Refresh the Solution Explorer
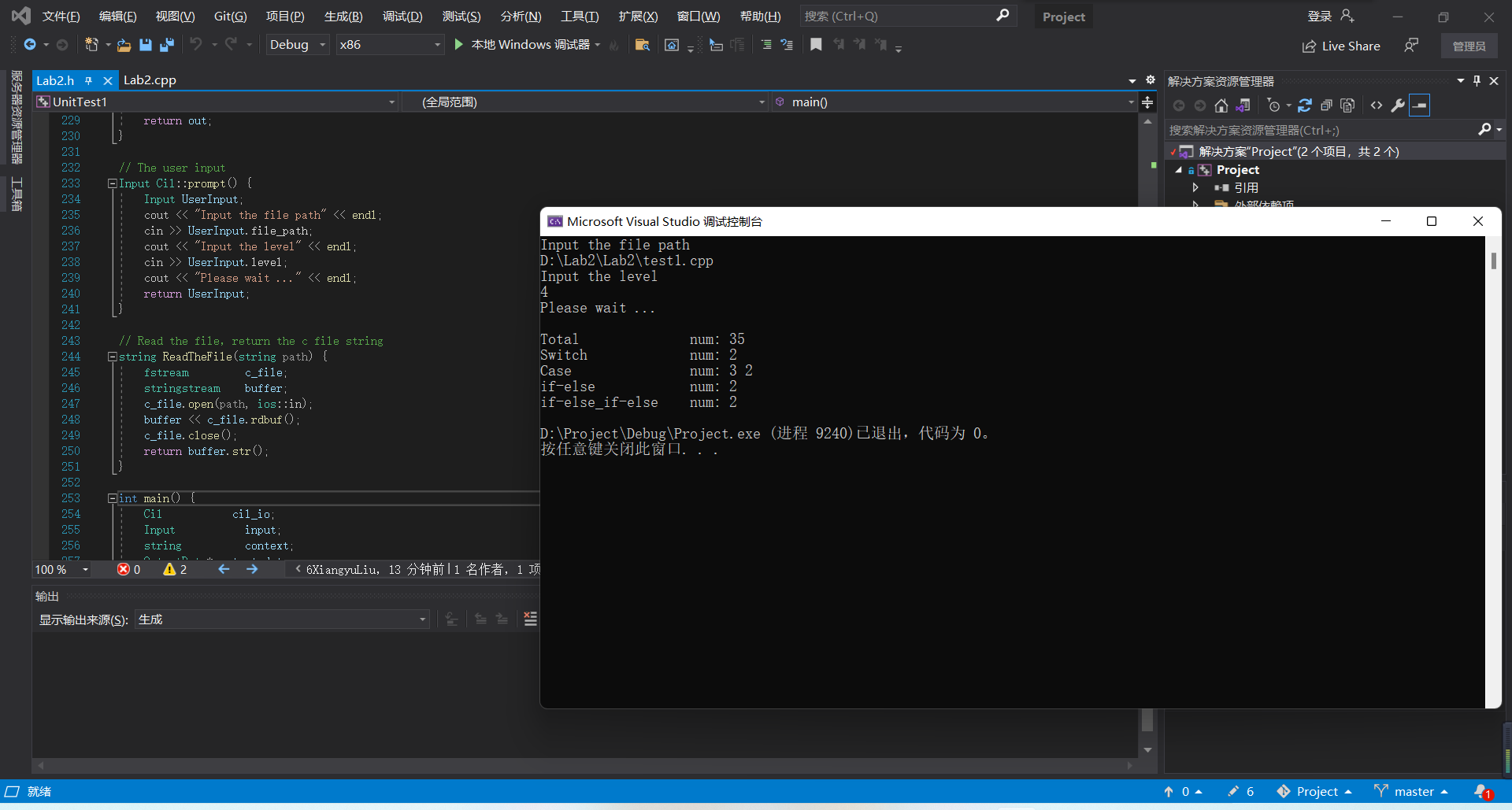This screenshot has width=1512, height=810. coord(1306,105)
